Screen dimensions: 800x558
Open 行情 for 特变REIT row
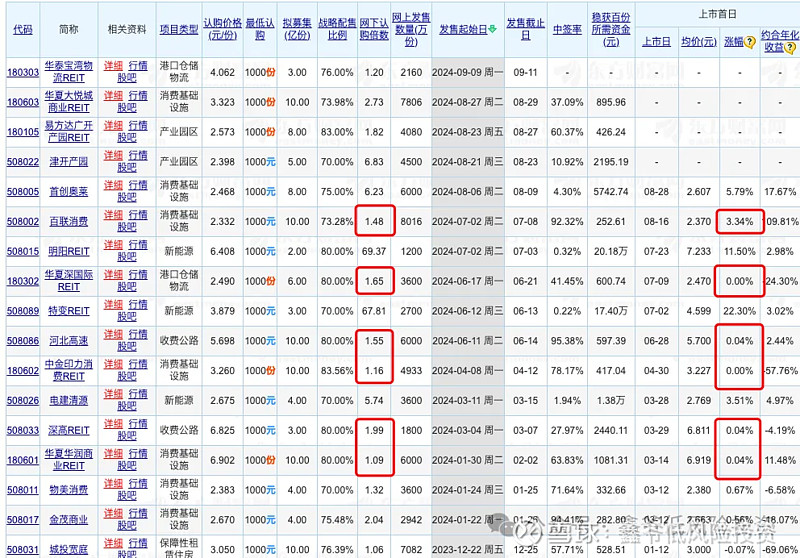pyautogui.click(x=138, y=305)
